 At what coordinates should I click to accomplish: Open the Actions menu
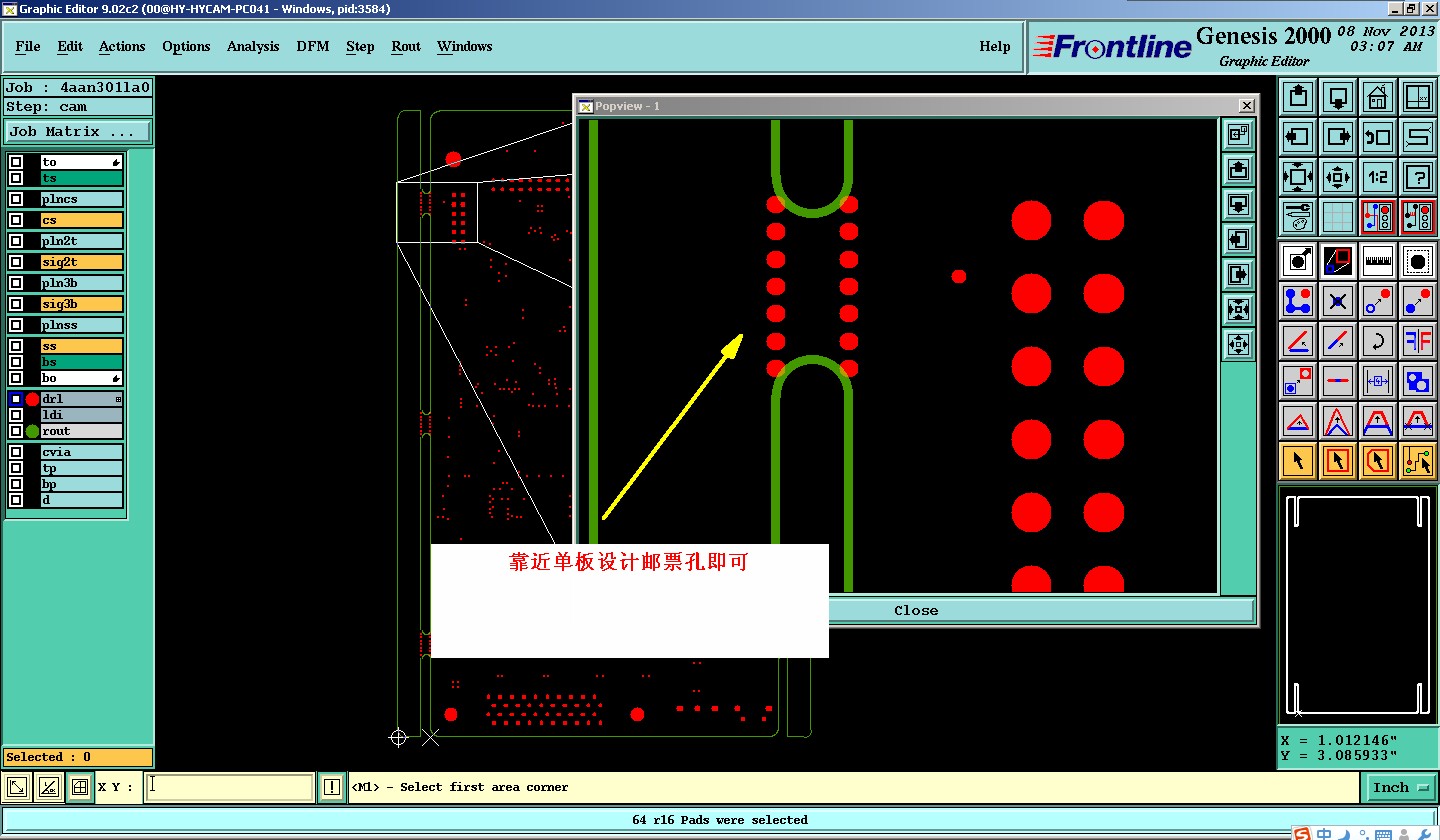[x=122, y=46]
